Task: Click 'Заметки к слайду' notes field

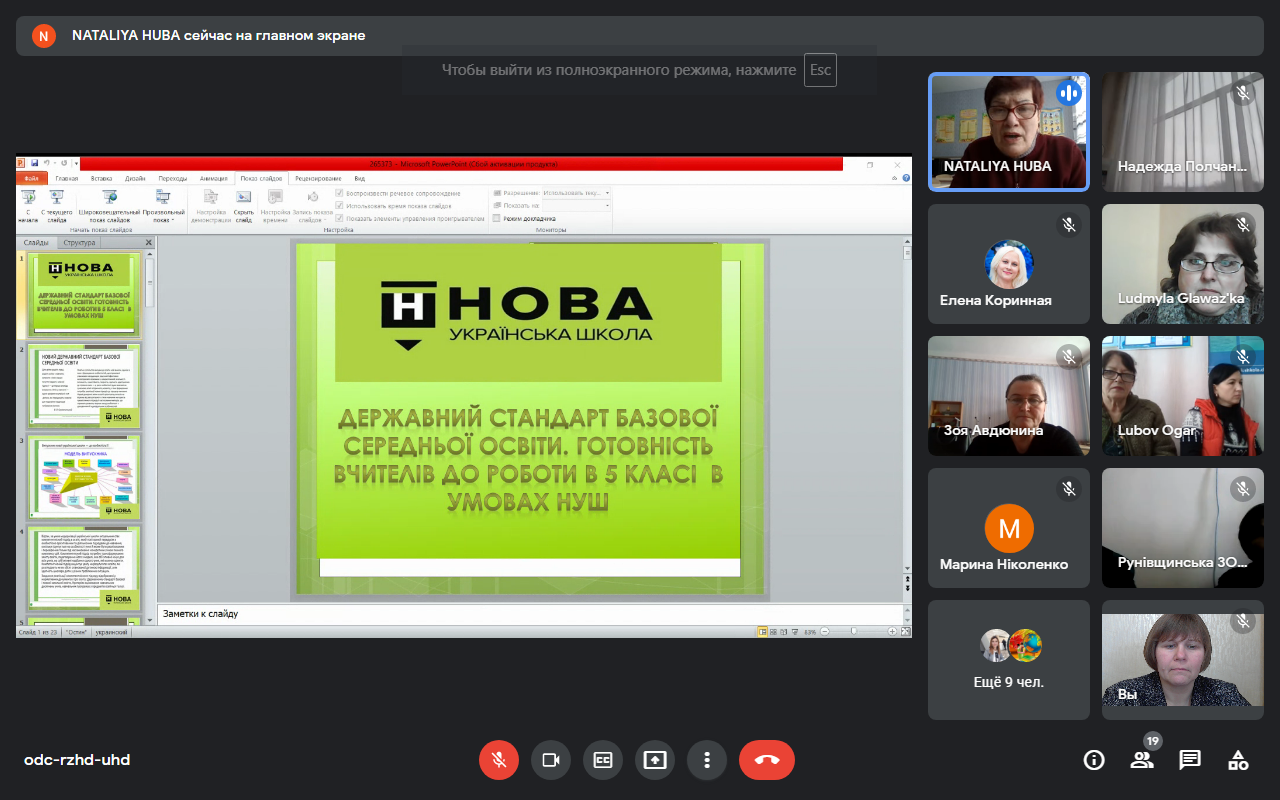Action: point(530,613)
